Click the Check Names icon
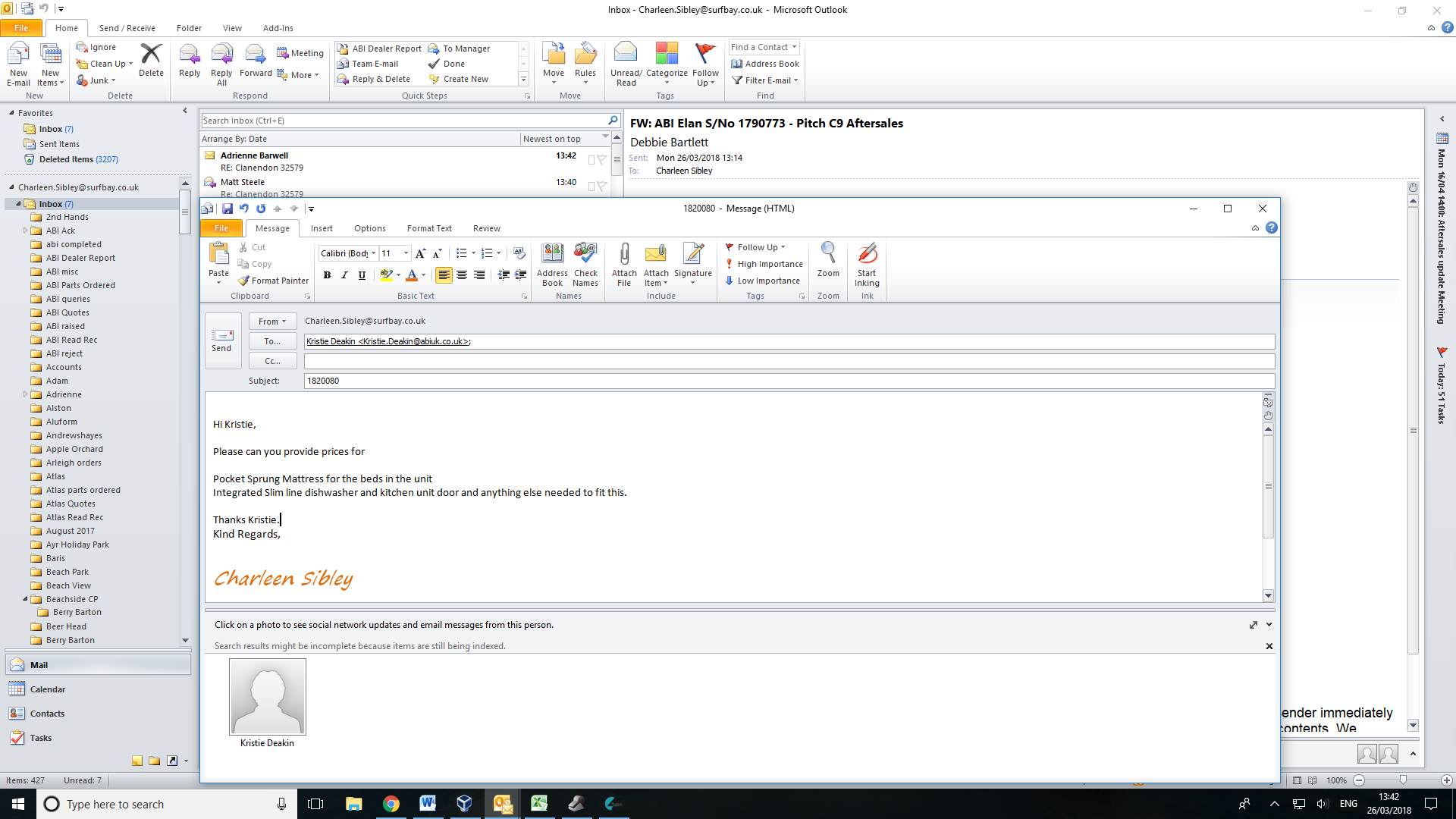Screen dimensions: 1456x819 (585, 263)
